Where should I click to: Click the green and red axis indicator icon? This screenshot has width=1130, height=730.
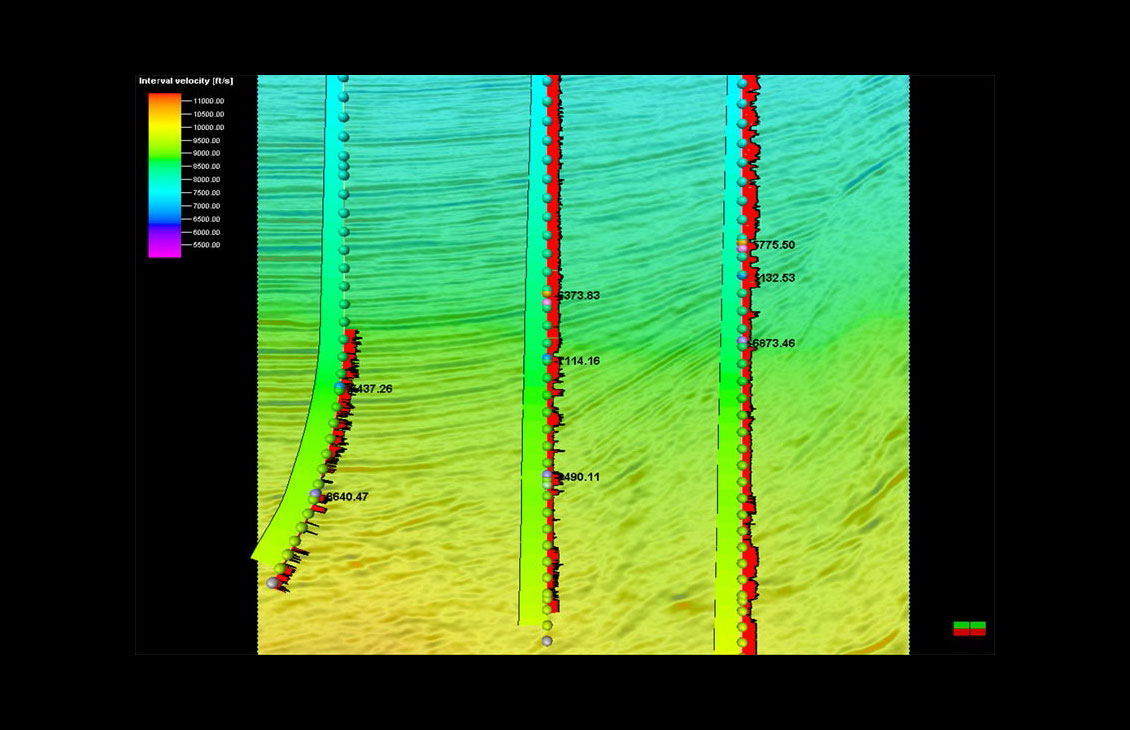969,628
